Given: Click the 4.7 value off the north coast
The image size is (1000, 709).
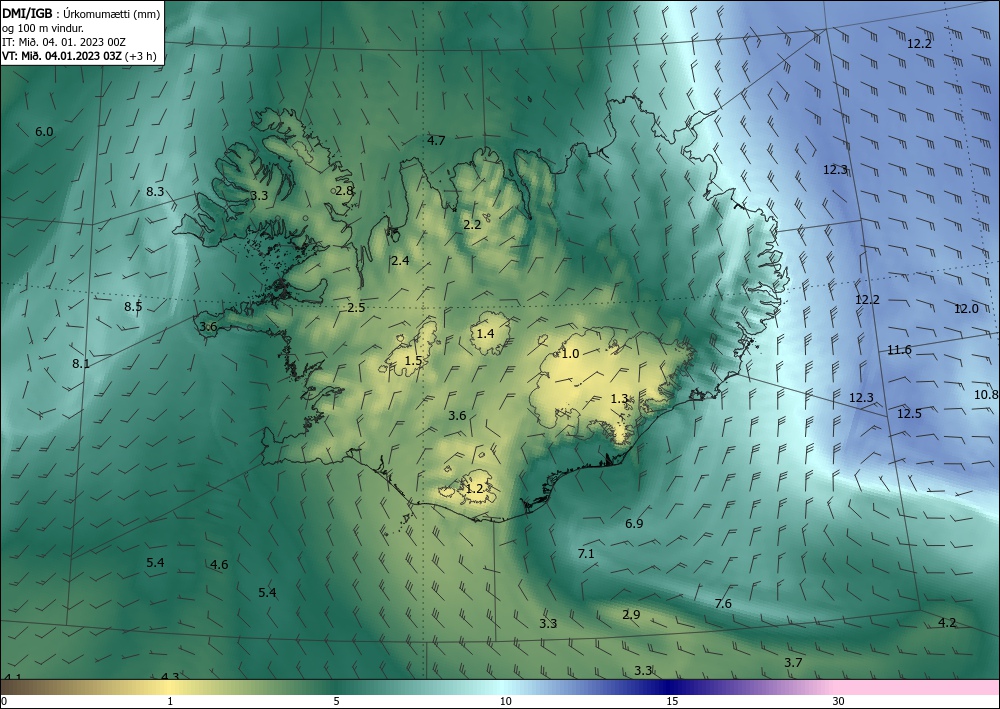Looking at the screenshot, I should coord(436,140).
